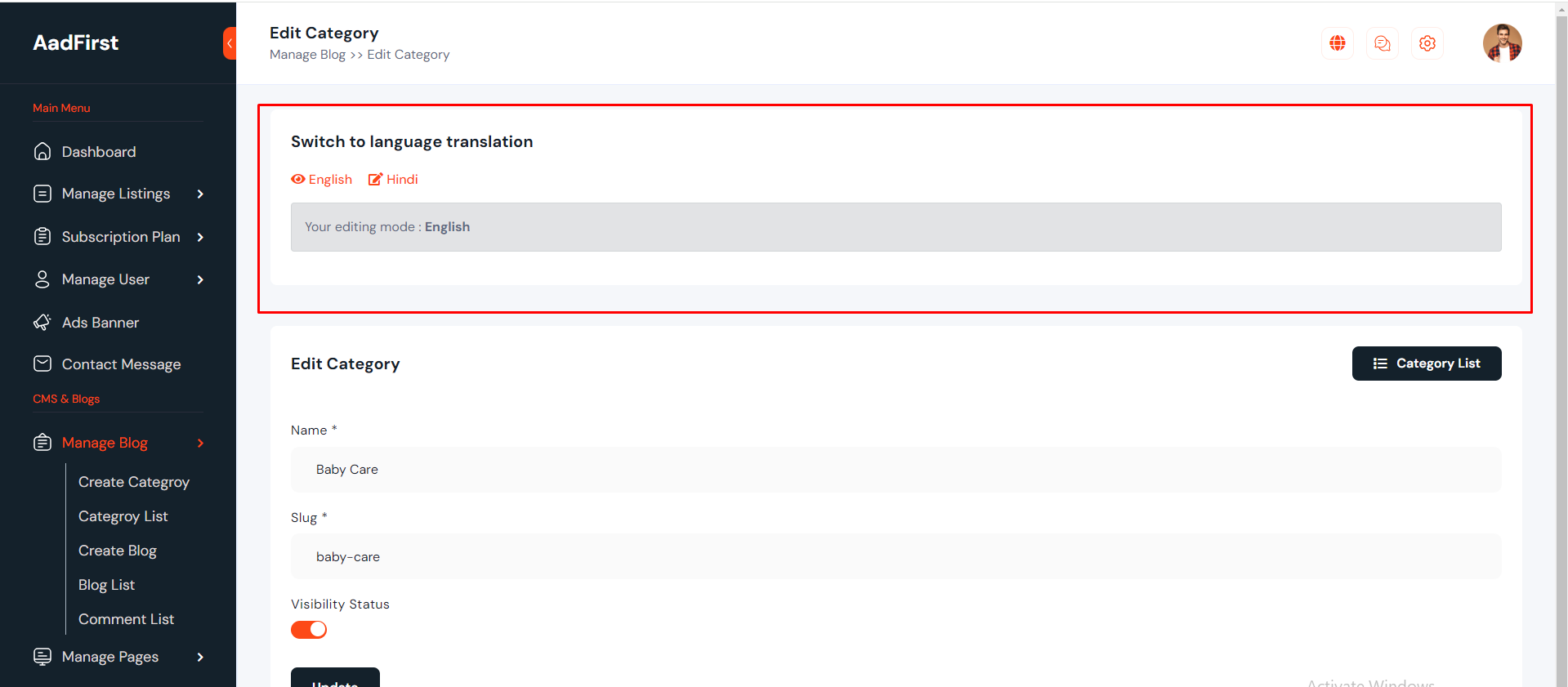Open the settings gear icon in header
This screenshot has height=687, width=1568.
point(1427,43)
